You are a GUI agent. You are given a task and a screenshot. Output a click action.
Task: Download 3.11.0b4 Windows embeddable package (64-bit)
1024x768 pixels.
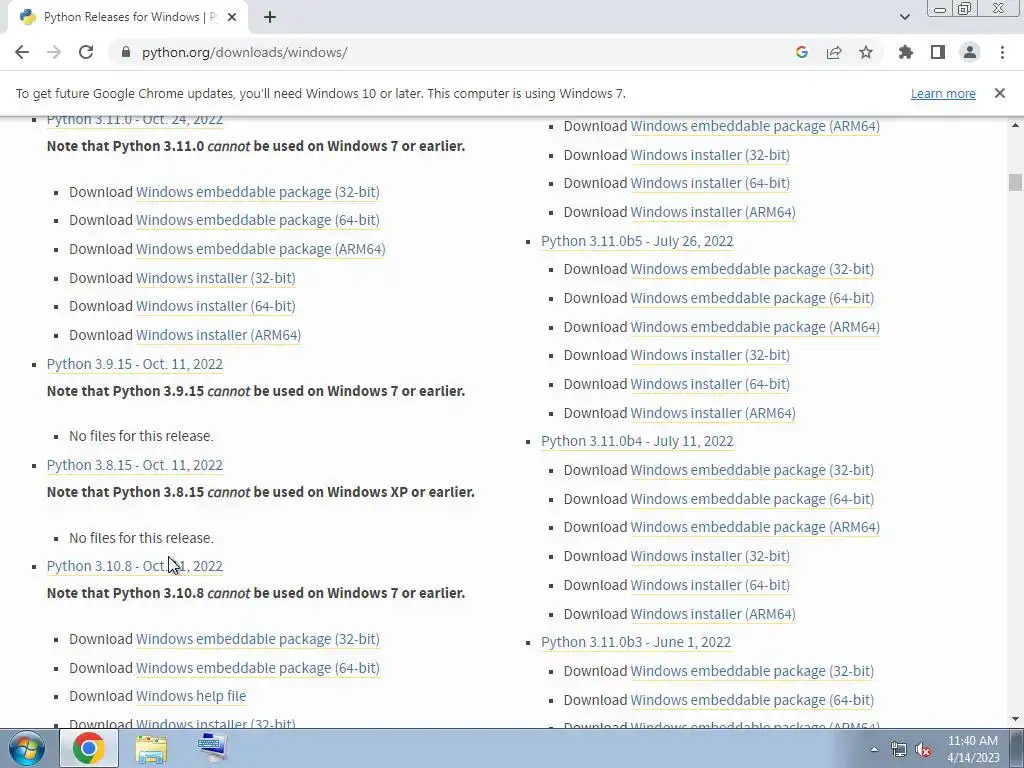coord(752,499)
